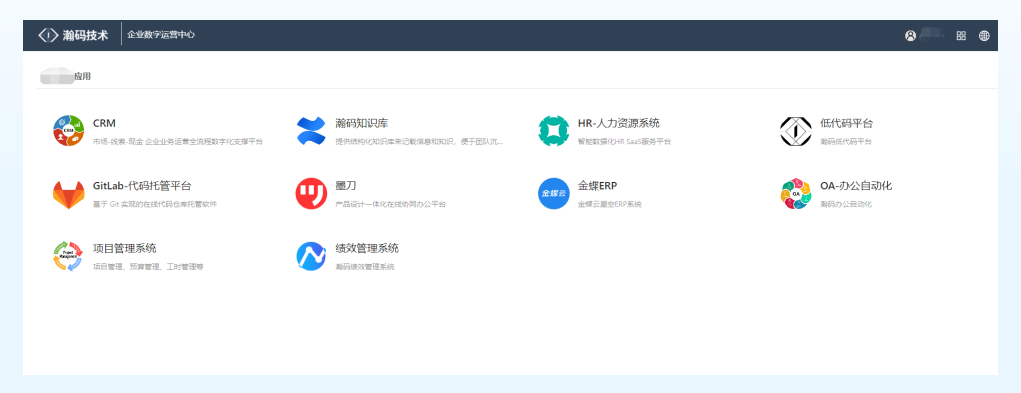This screenshot has width=1021, height=393.
Task: Open the CRM title link
Action: pyautogui.click(x=104, y=123)
